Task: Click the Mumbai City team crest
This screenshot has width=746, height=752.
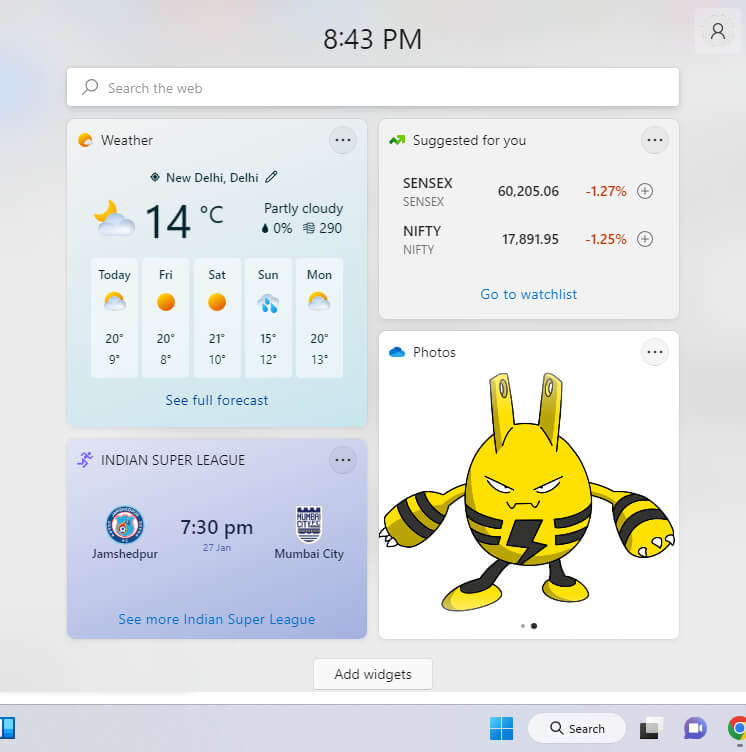Action: click(308, 525)
